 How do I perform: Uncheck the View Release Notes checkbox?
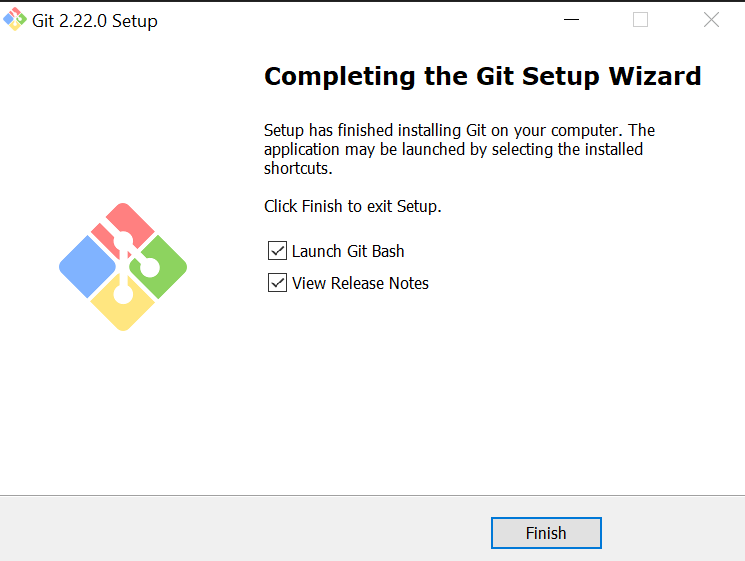point(277,283)
